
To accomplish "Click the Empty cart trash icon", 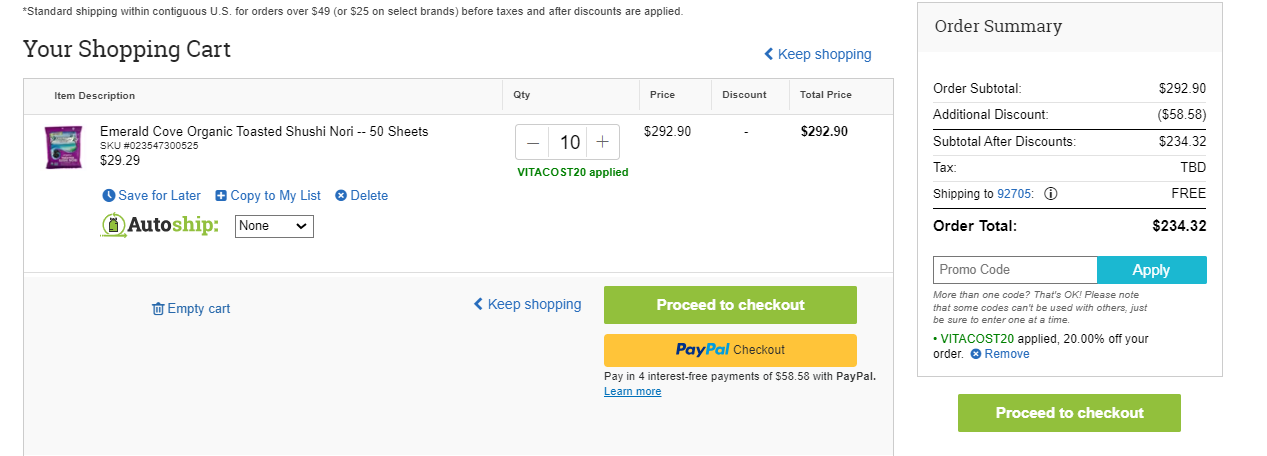I will click(x=158, y=309).
